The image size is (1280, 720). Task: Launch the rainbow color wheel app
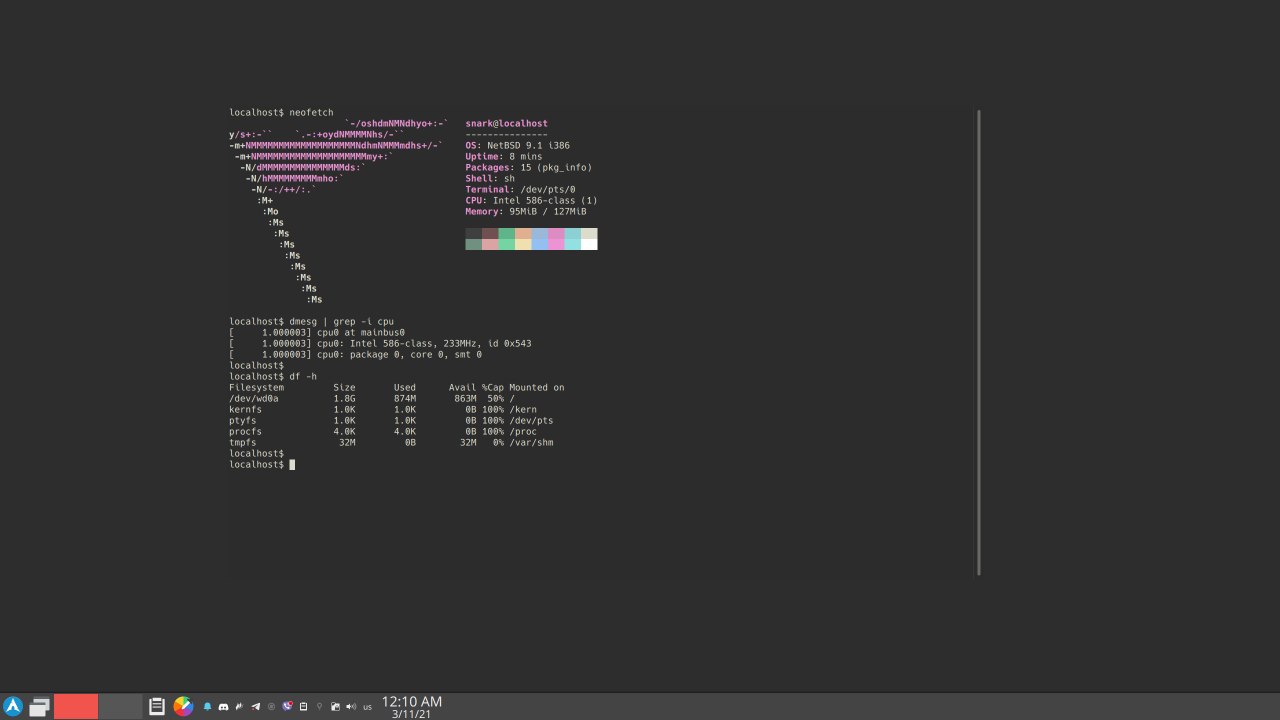[x=183, y=706]
